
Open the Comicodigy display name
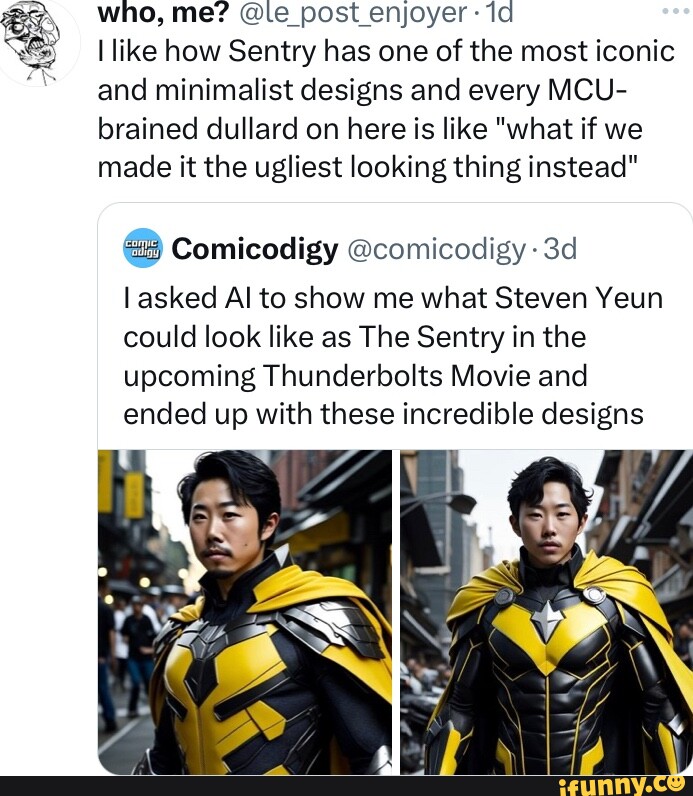(255, 249)
